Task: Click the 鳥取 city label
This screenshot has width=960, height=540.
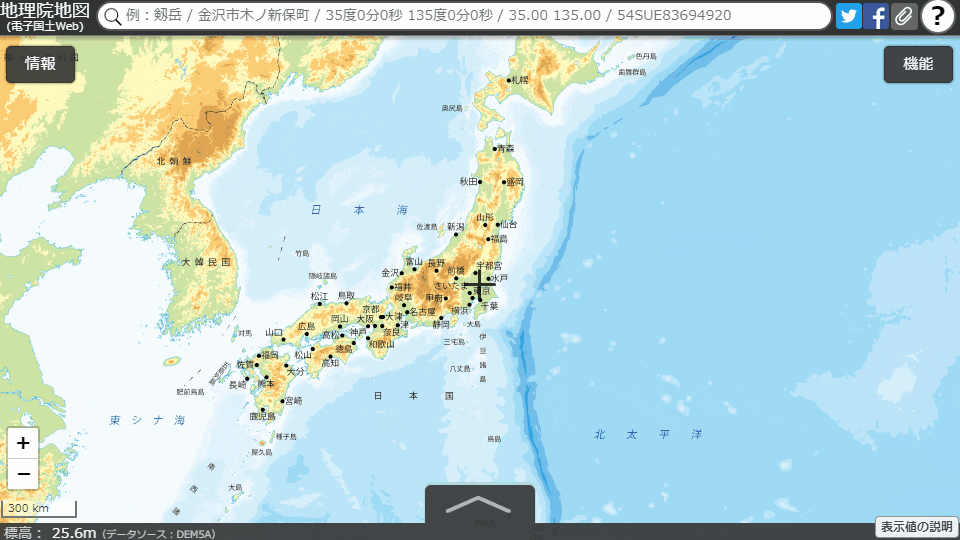Action: 346,296
